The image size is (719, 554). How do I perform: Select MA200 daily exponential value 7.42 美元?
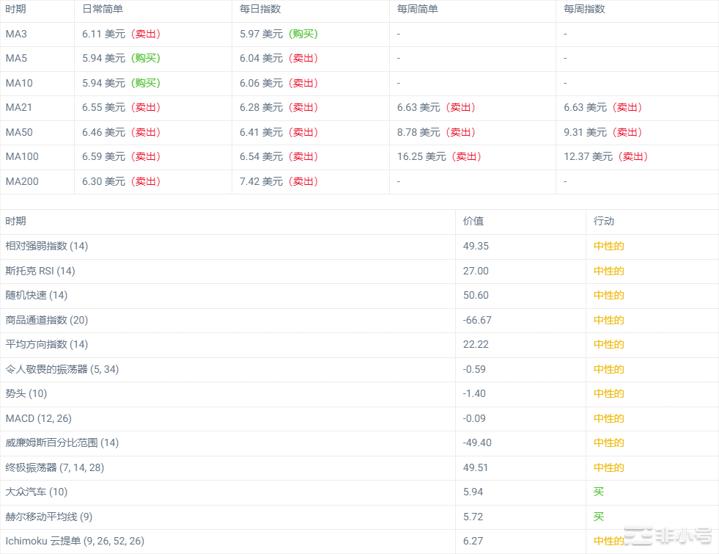261,181
